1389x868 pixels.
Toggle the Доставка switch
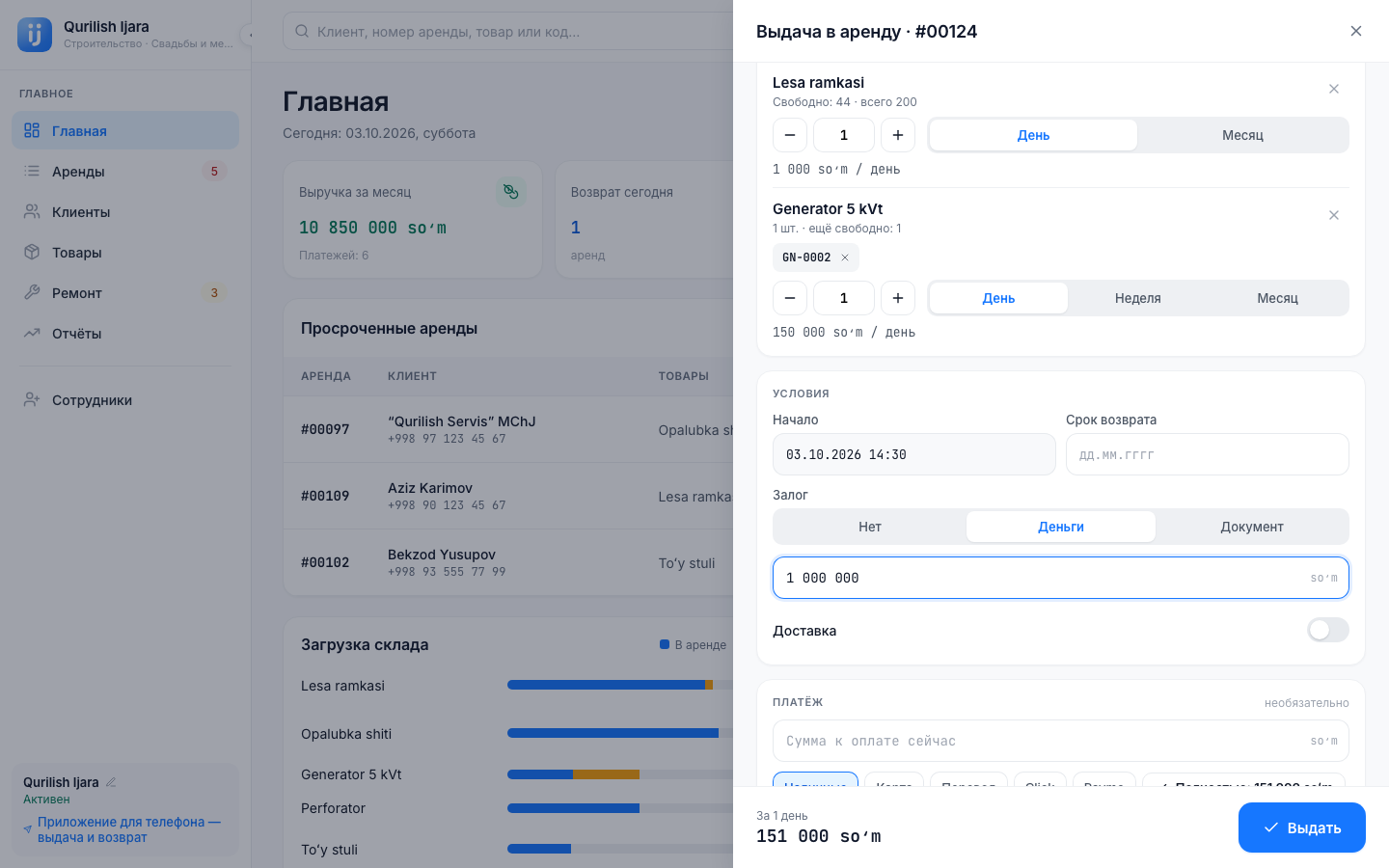click(1328, 630)
